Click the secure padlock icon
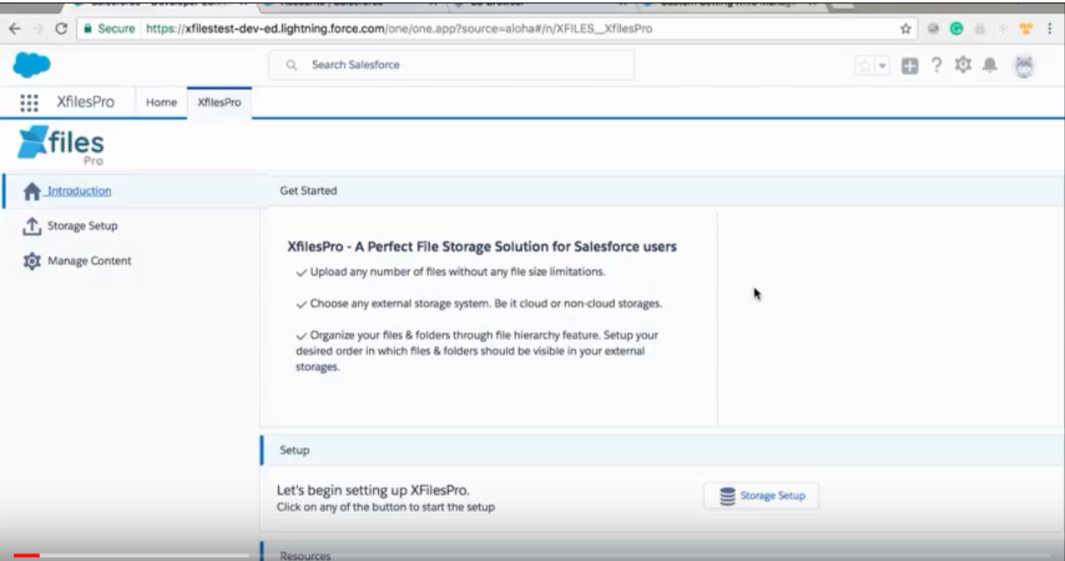This screenshot has width=1065, height=561. pos(88,29)
